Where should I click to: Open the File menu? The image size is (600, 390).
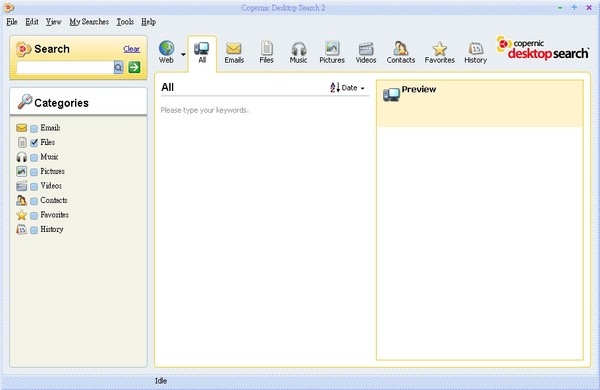[x=12, y=22]
